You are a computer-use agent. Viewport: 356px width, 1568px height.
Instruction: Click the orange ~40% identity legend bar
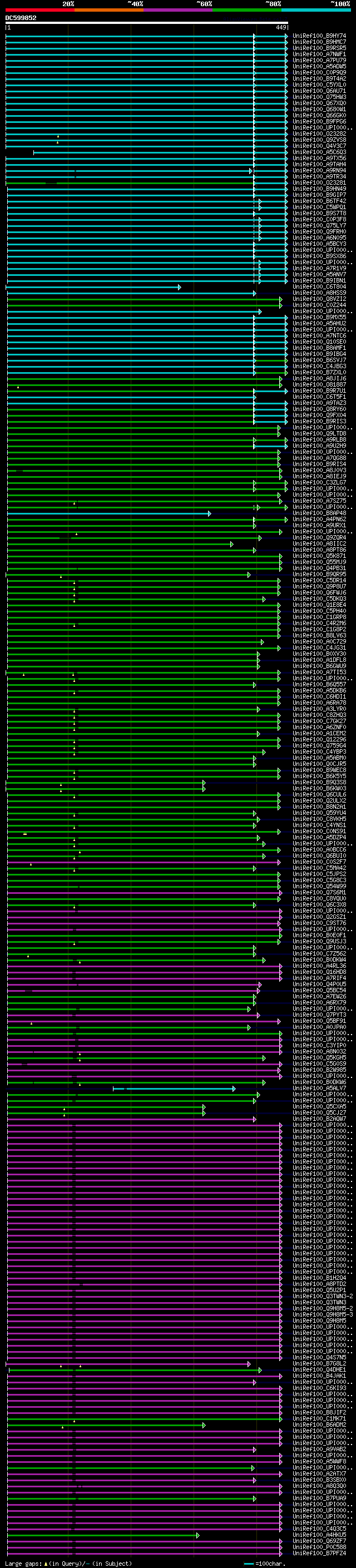pyautogui.click(x=109, y=10)
